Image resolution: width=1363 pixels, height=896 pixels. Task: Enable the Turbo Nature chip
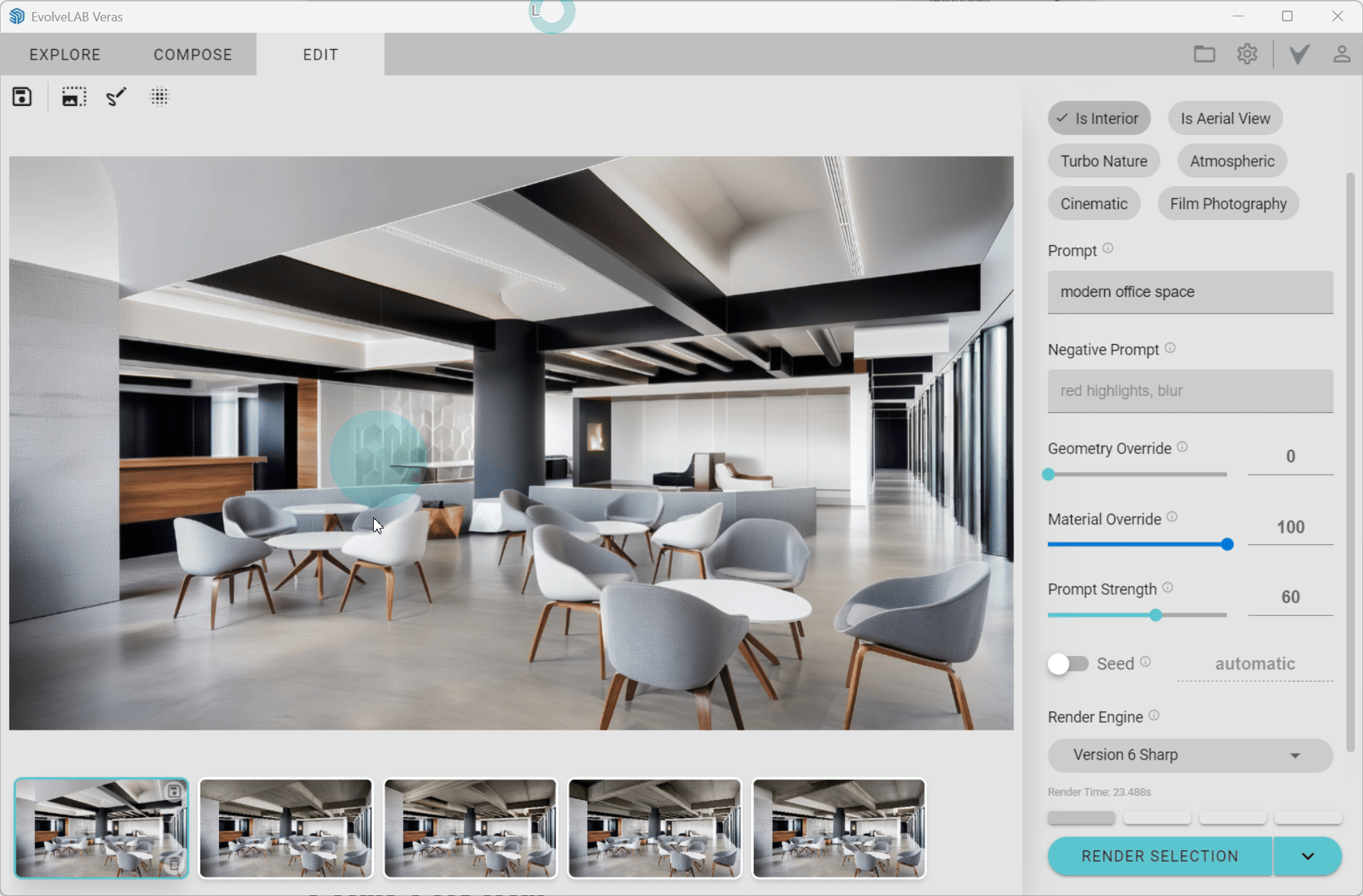coord(1104,161)
